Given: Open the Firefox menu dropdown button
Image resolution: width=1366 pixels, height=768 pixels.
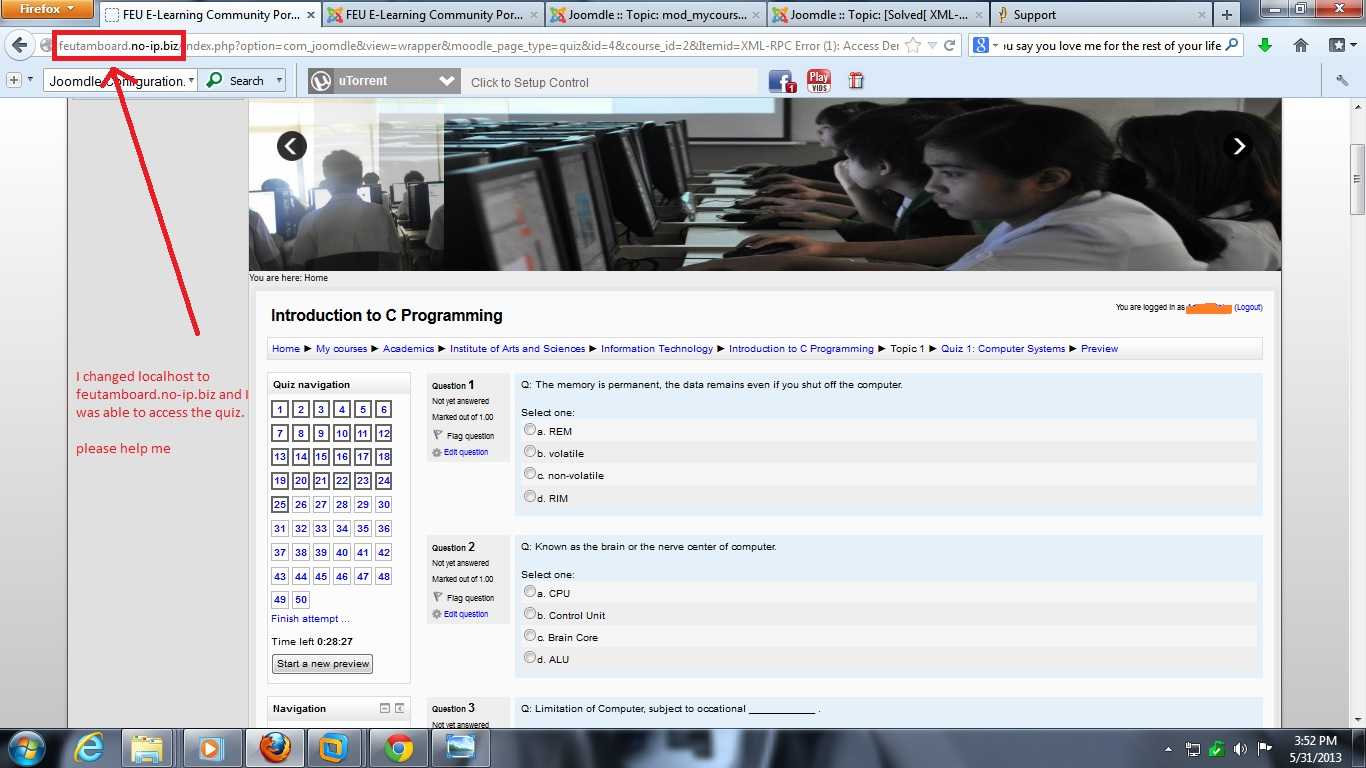Looking at the screenshot, I should [x=47, y=10].
